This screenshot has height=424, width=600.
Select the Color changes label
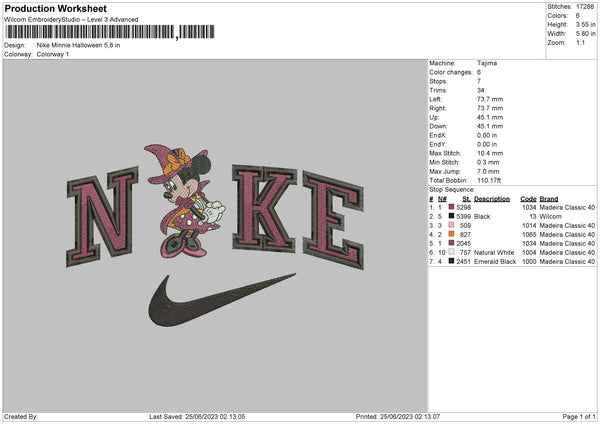(x=451, y=72)
